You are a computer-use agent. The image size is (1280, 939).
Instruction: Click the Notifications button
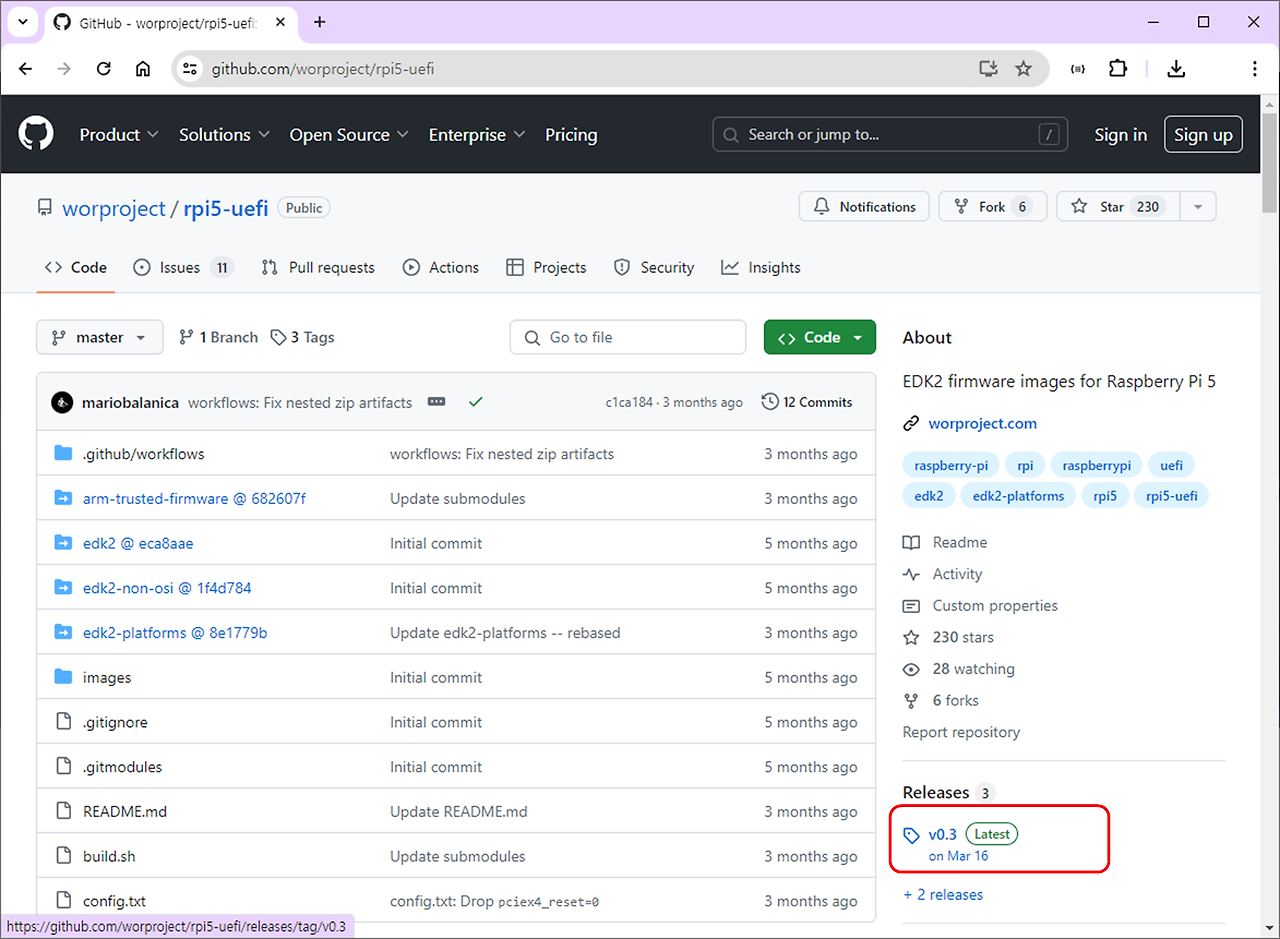[x=864, y=207]
